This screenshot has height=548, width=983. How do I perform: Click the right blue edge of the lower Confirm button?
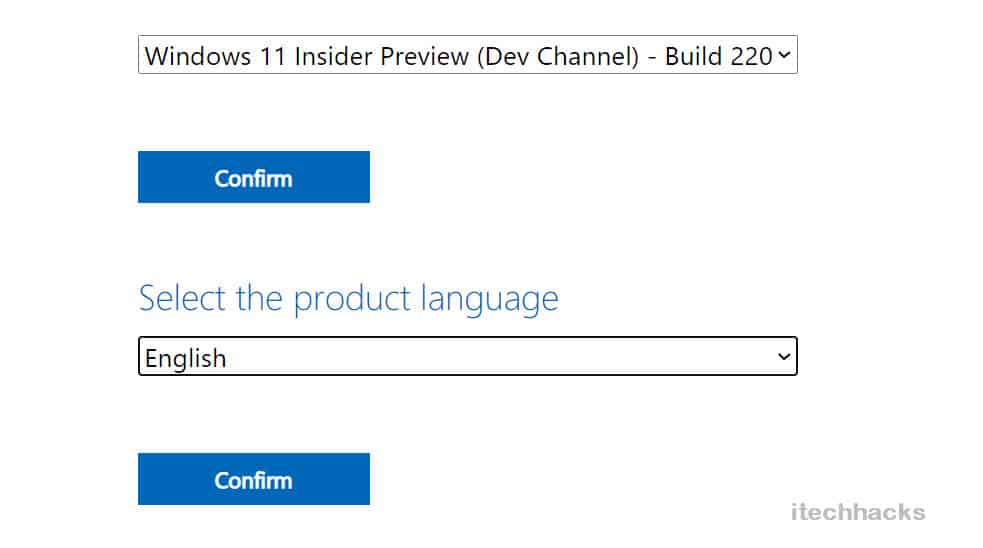(x=358, y=479)
